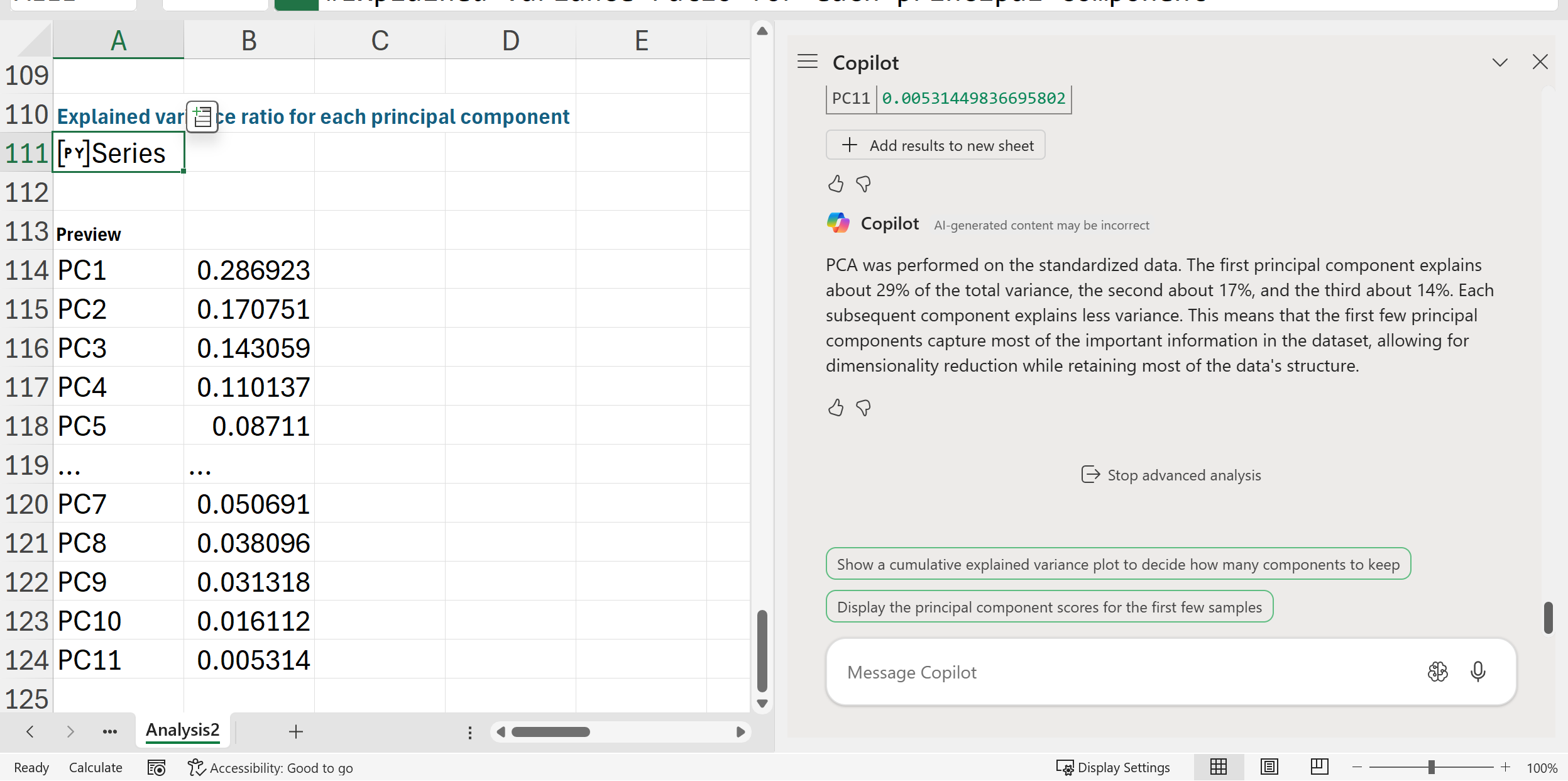
Task: Show hidden sheets with ellipsis button
Action: 110,731
